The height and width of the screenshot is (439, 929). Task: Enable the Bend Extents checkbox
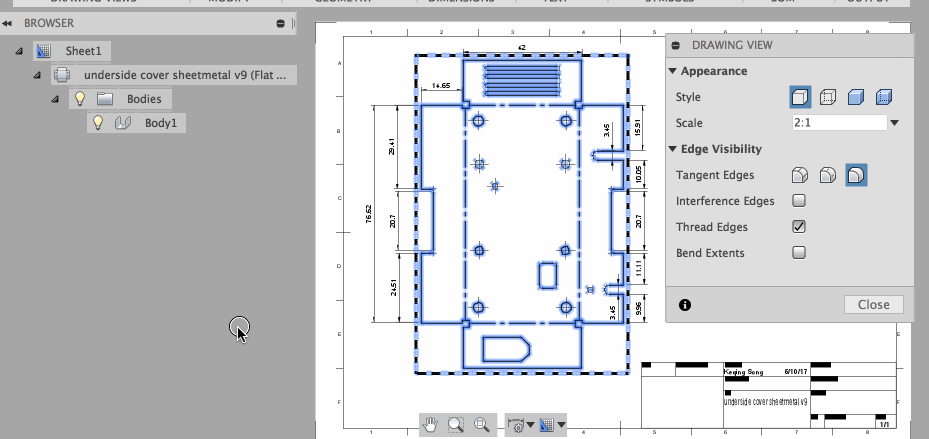(x=799, y=253)
